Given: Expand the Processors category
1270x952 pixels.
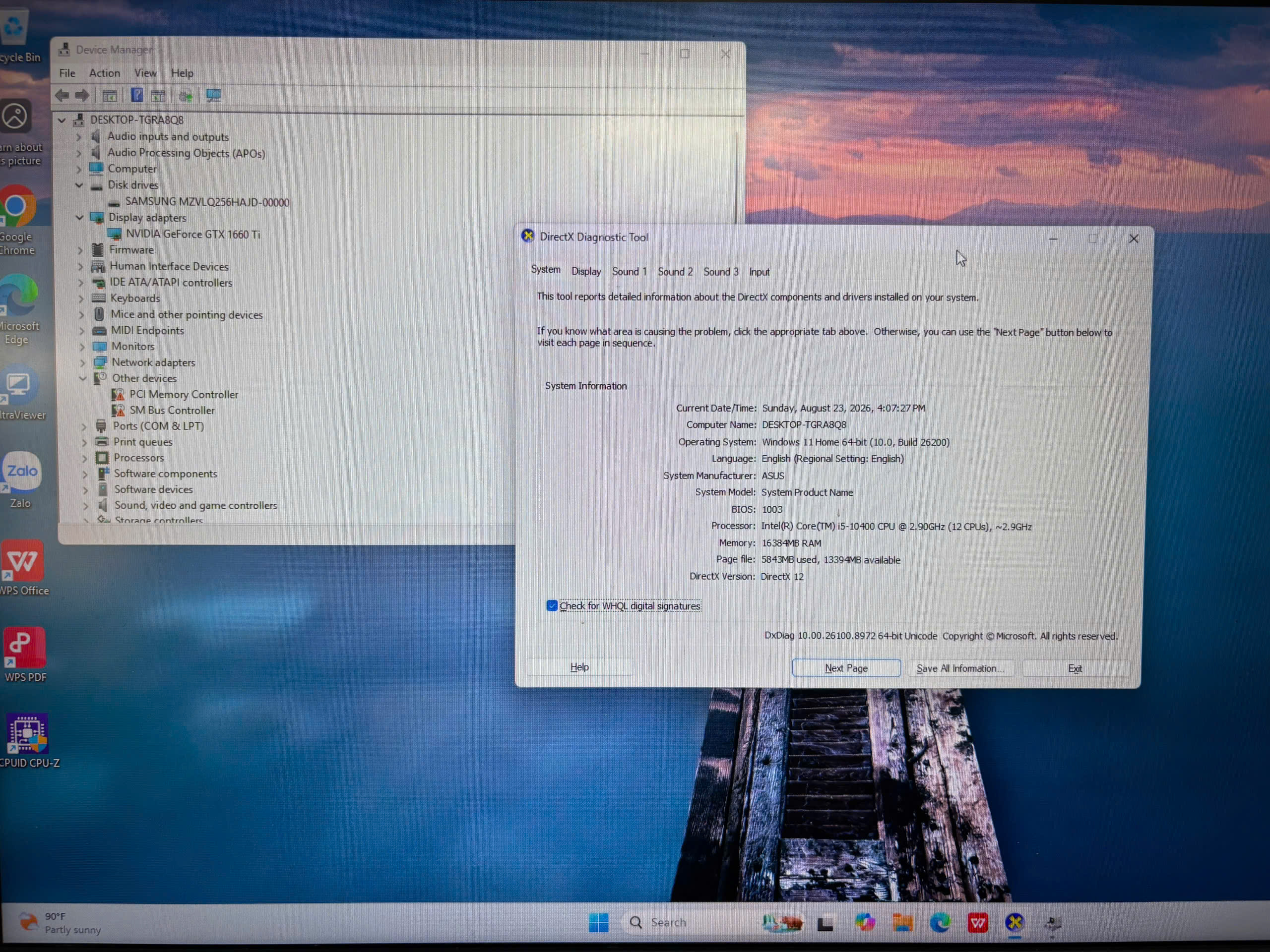Looking at the screenshot, I should (84, 458).
